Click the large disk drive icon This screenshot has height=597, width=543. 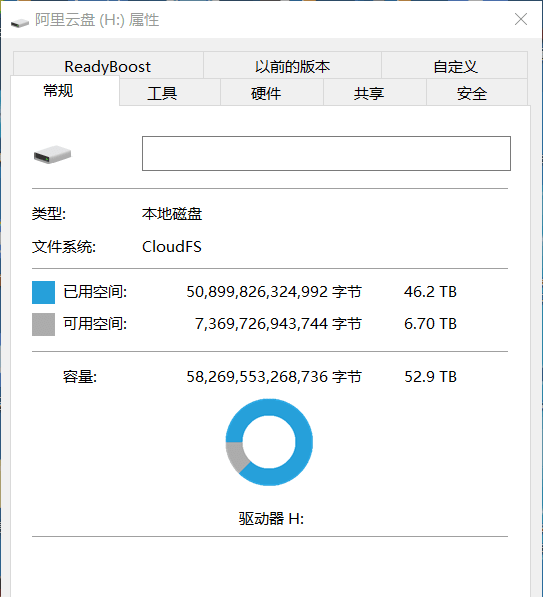tap(52, 154)
